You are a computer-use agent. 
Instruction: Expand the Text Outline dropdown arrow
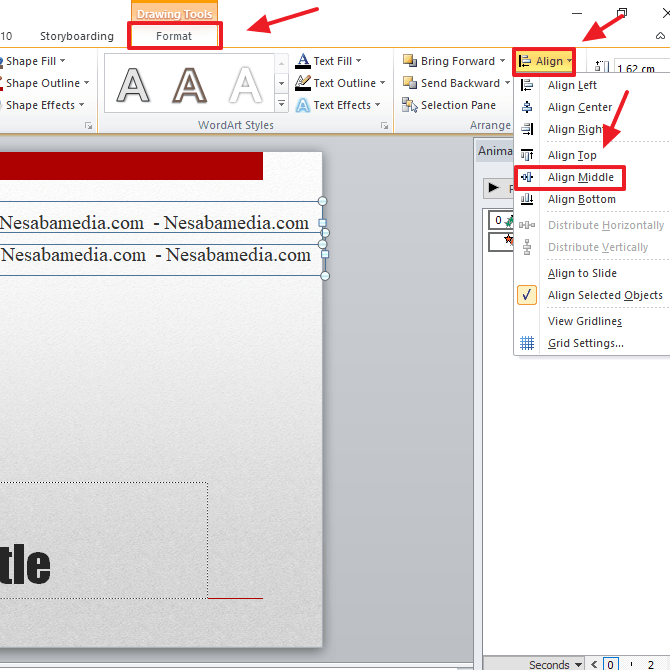click(382, 82)
